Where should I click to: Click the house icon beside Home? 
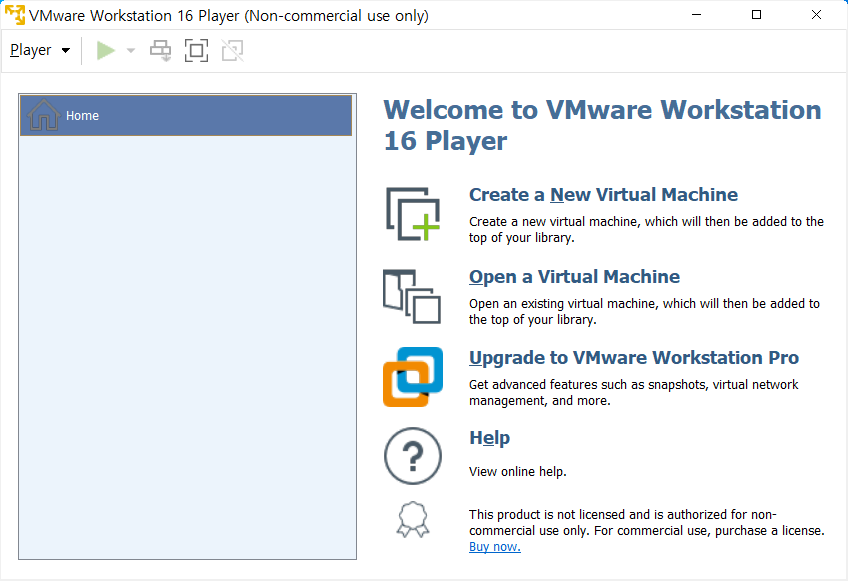point(43,115)
